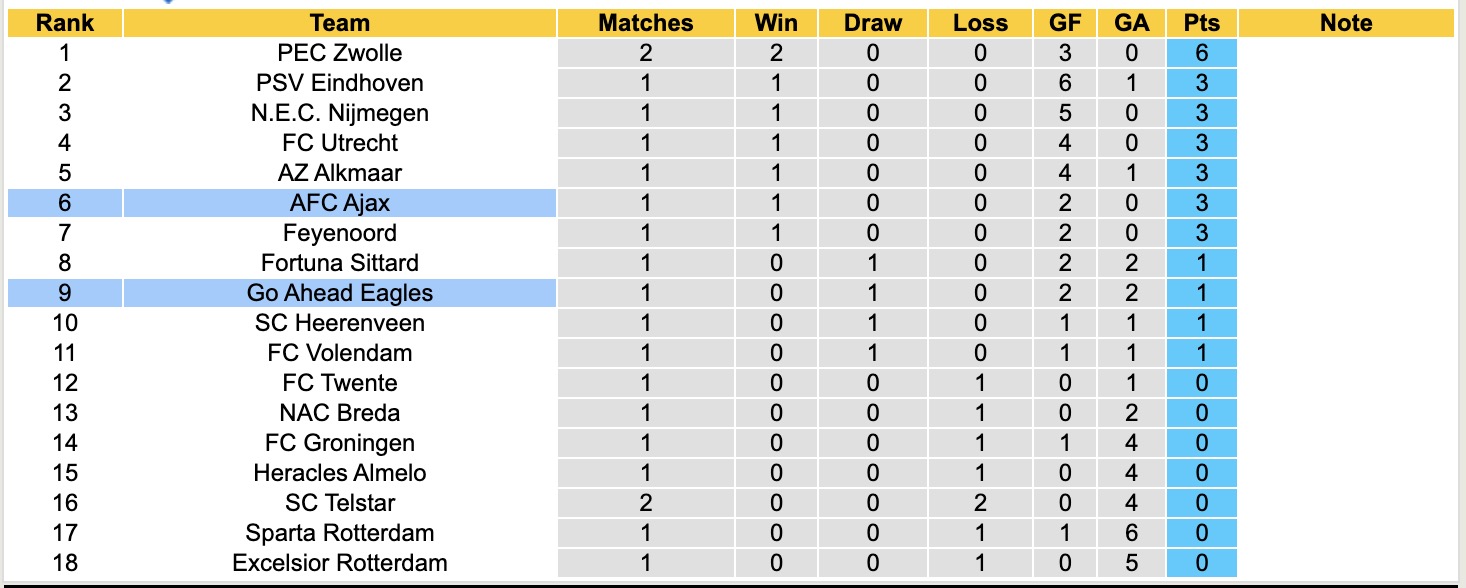Open PSV Eindhoven team entry
1466x588 pixels.
[339, 83]
